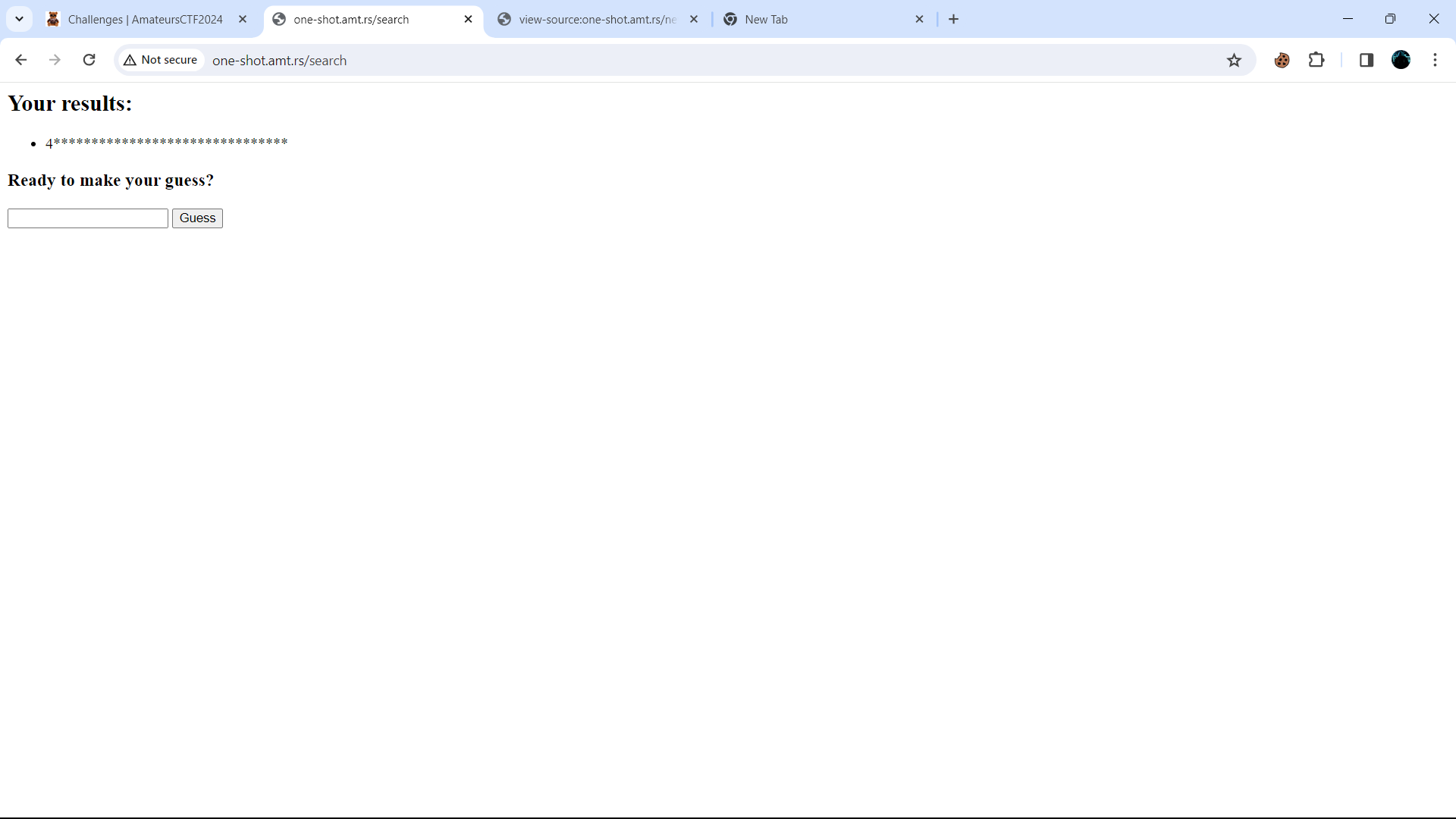Switch to the New Tab tab

(819, 20)
